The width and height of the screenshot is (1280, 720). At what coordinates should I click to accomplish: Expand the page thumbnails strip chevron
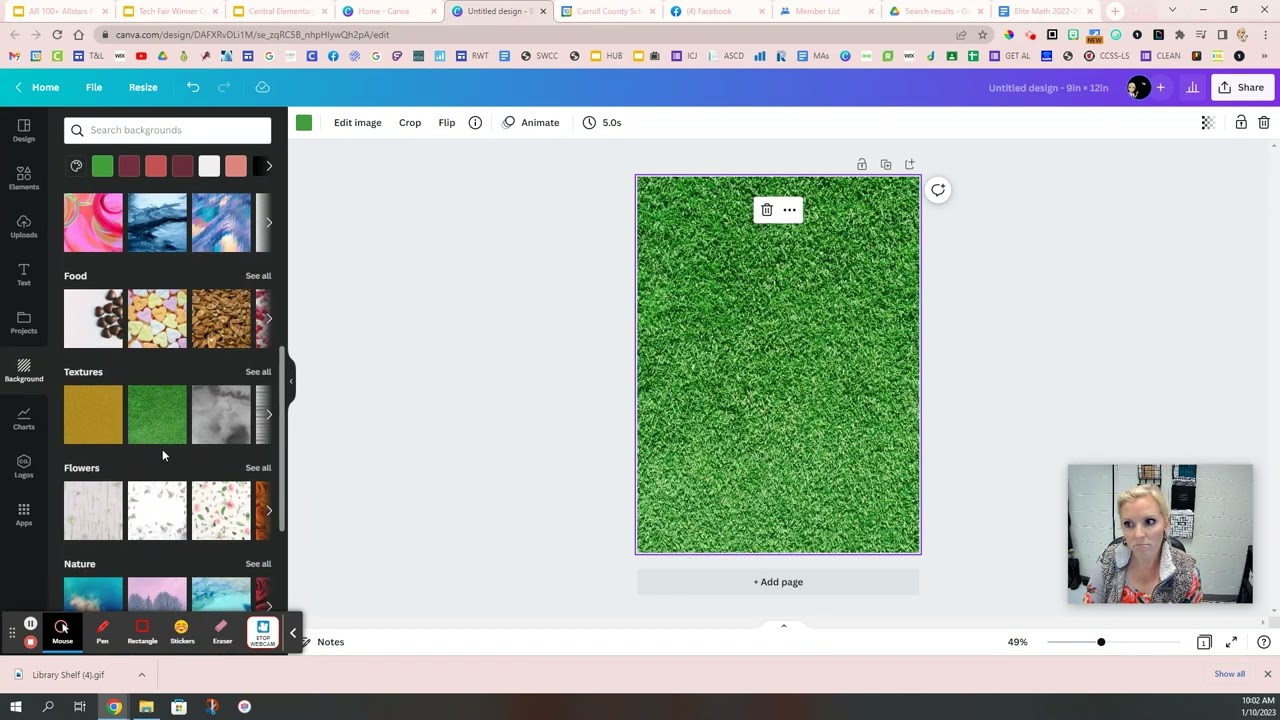(783, 626)
